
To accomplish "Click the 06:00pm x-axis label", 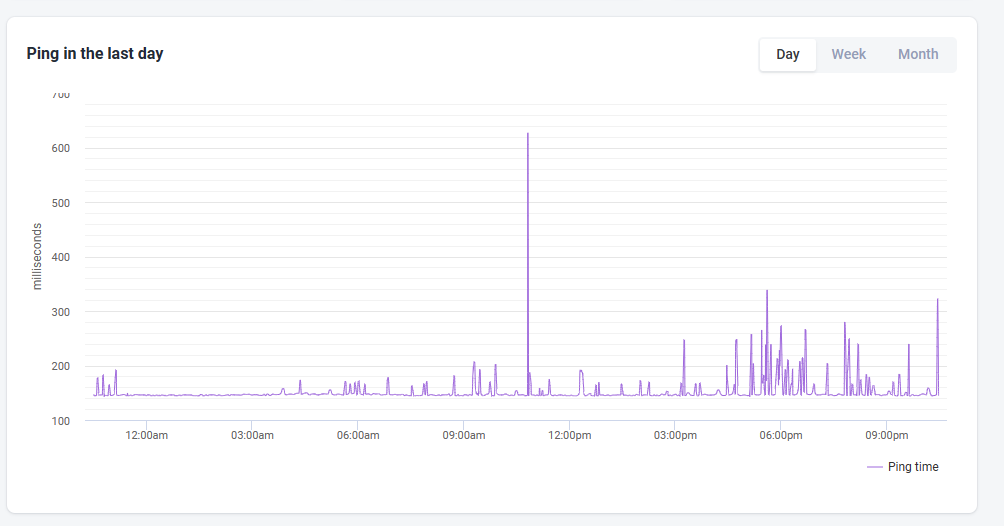I will (781, 436).
